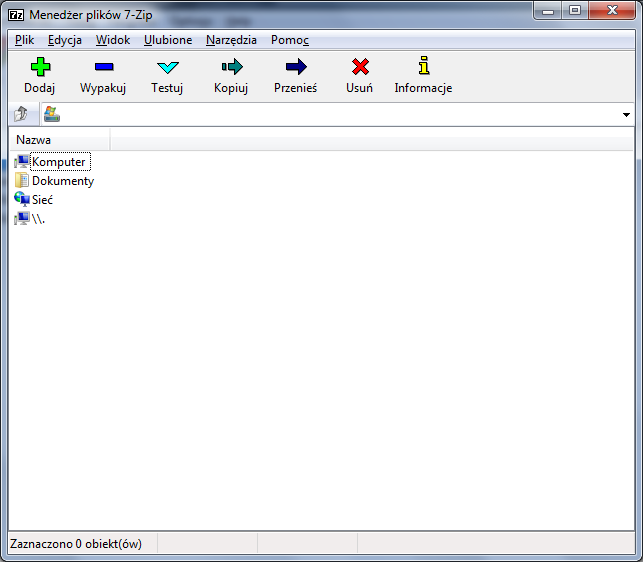Select the Komputer entry text
The width and height of the screenshot is (643, 562).
click(x=58, y=162)
